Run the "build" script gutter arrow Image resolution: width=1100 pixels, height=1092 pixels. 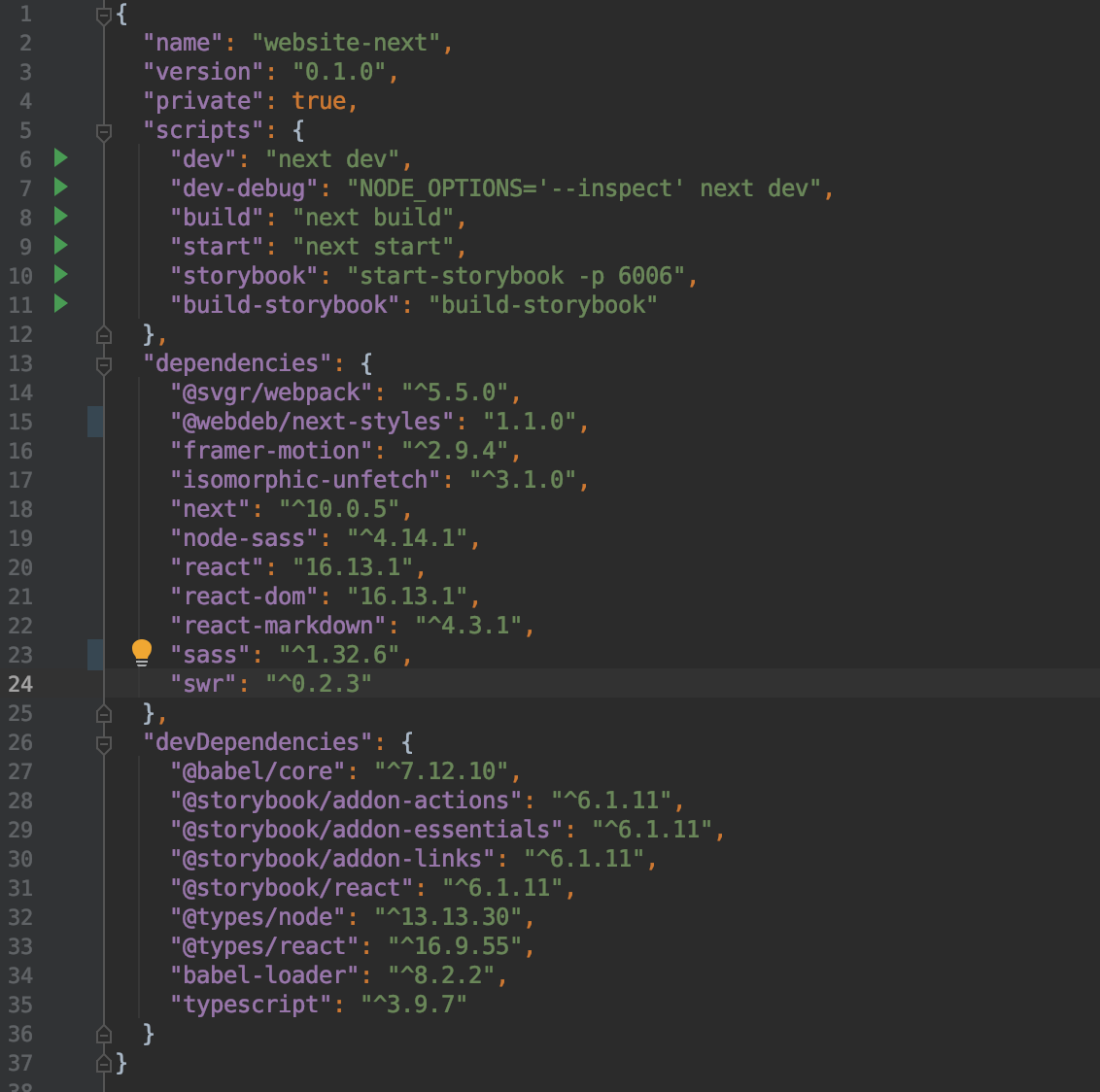pyautogui.click(x=61, y=216)
